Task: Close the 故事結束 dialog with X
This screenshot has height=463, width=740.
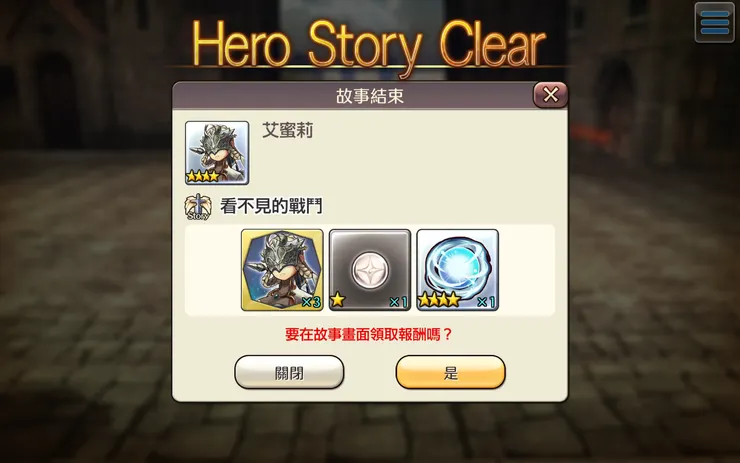Action: point(550,95)
